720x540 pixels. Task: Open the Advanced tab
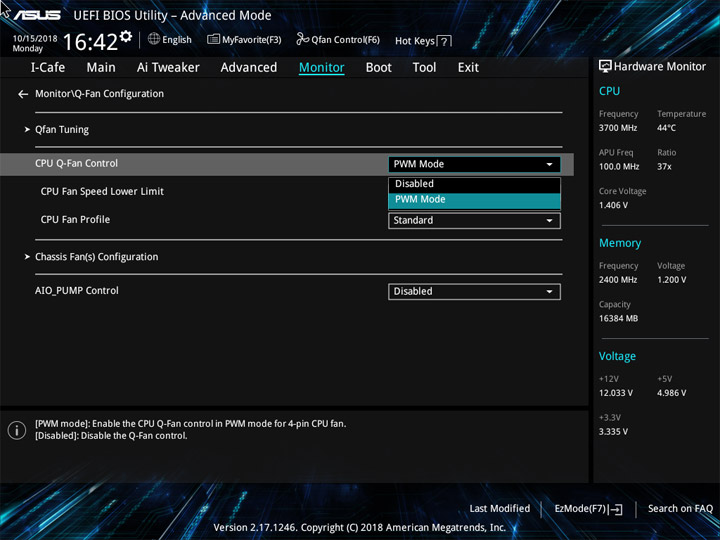click(249, 68)
